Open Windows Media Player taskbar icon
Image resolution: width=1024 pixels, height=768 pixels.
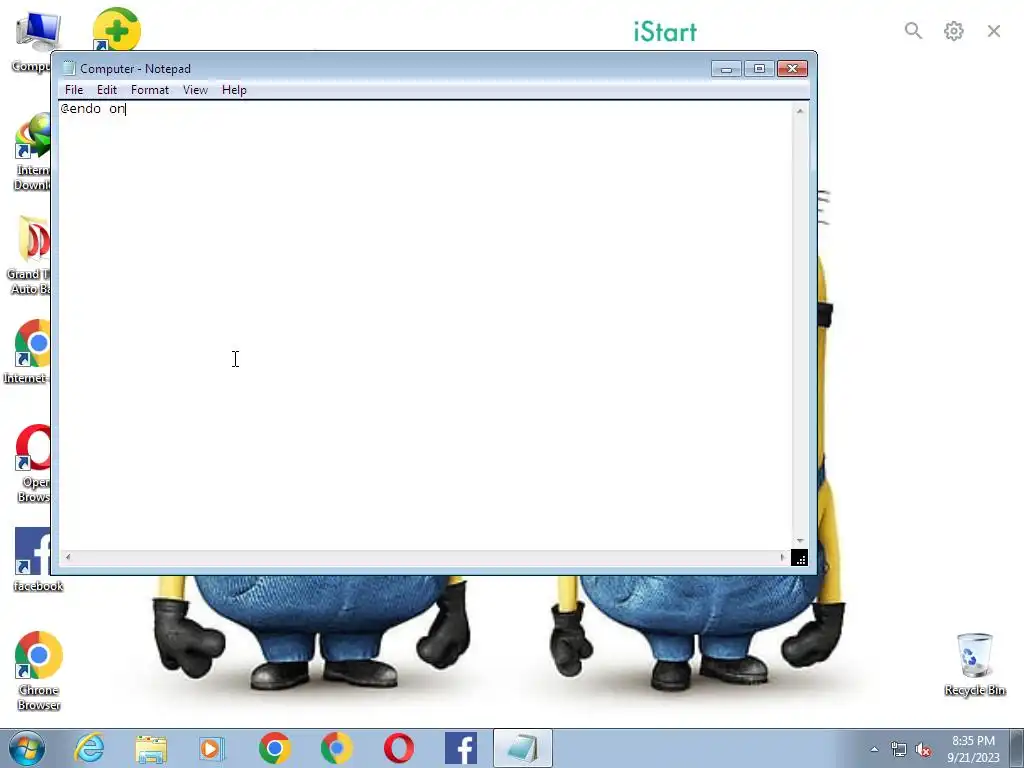(212, 749)
